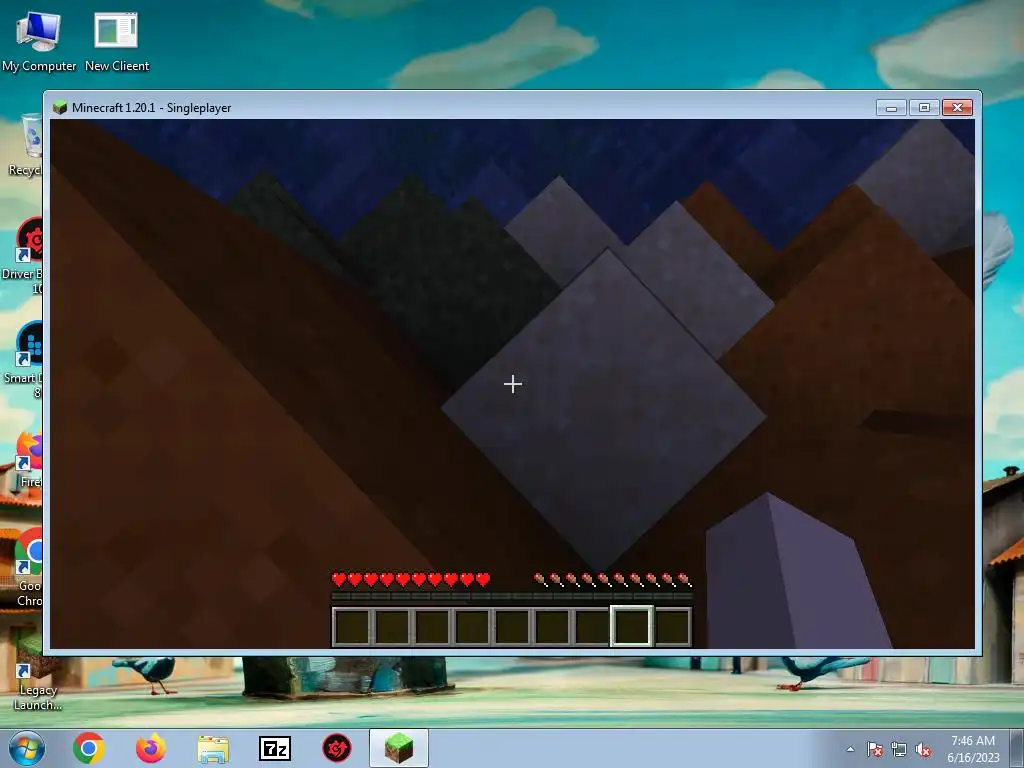This screenshot has width=1024, height=768.
Task: Open 7-Zip from the taskbar
Action: tap(275, 748)
